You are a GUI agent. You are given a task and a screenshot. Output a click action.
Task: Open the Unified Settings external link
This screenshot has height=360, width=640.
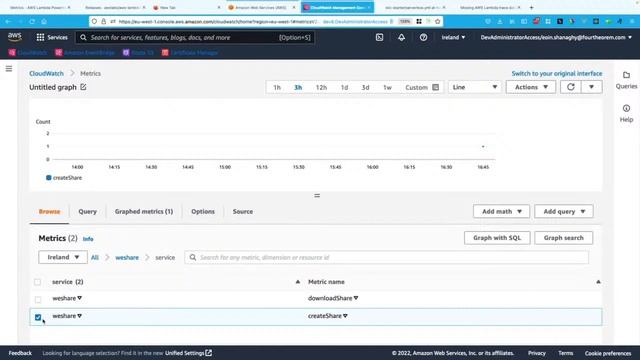click(x=188, y=353)
